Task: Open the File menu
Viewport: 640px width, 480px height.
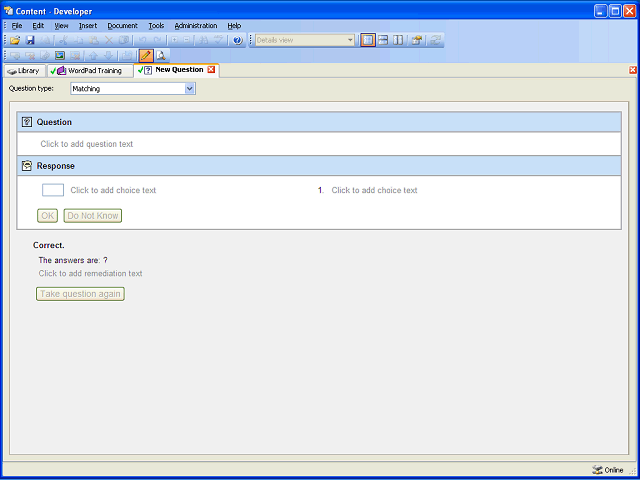Action: [x=17, y=26]
